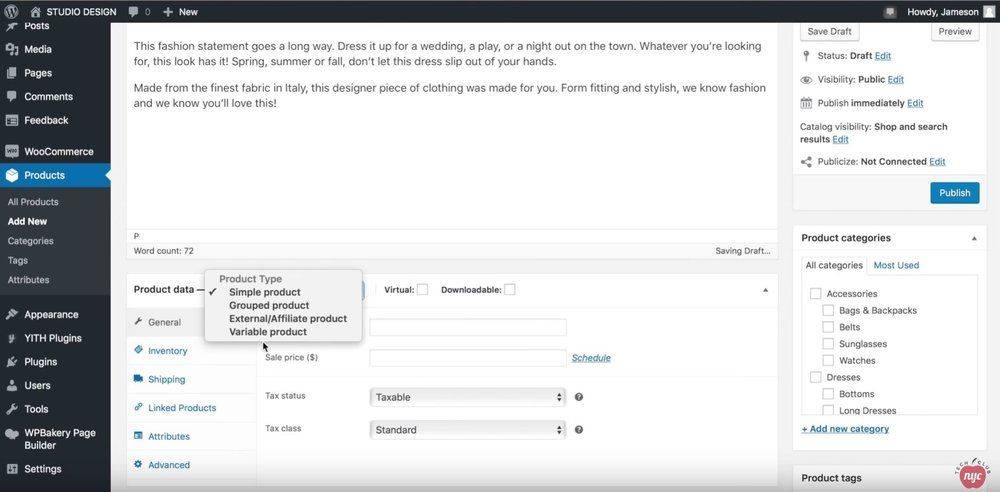The image size is (1000, 492).
Task: Open the Users icon in sidebar
Action: (x=12, y=385)
